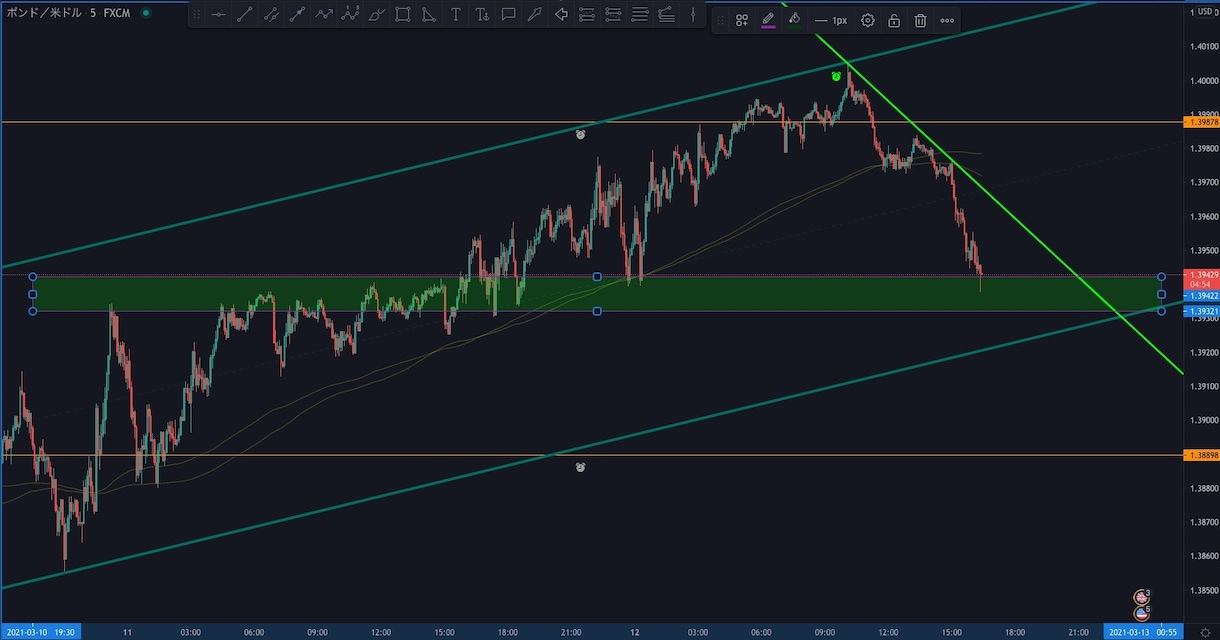Image resolution: width=1220 pixels, height=640 pixels.
Task: Change the line color with pencil swatch
Action: pyautogui.click(x=768, y=20)
